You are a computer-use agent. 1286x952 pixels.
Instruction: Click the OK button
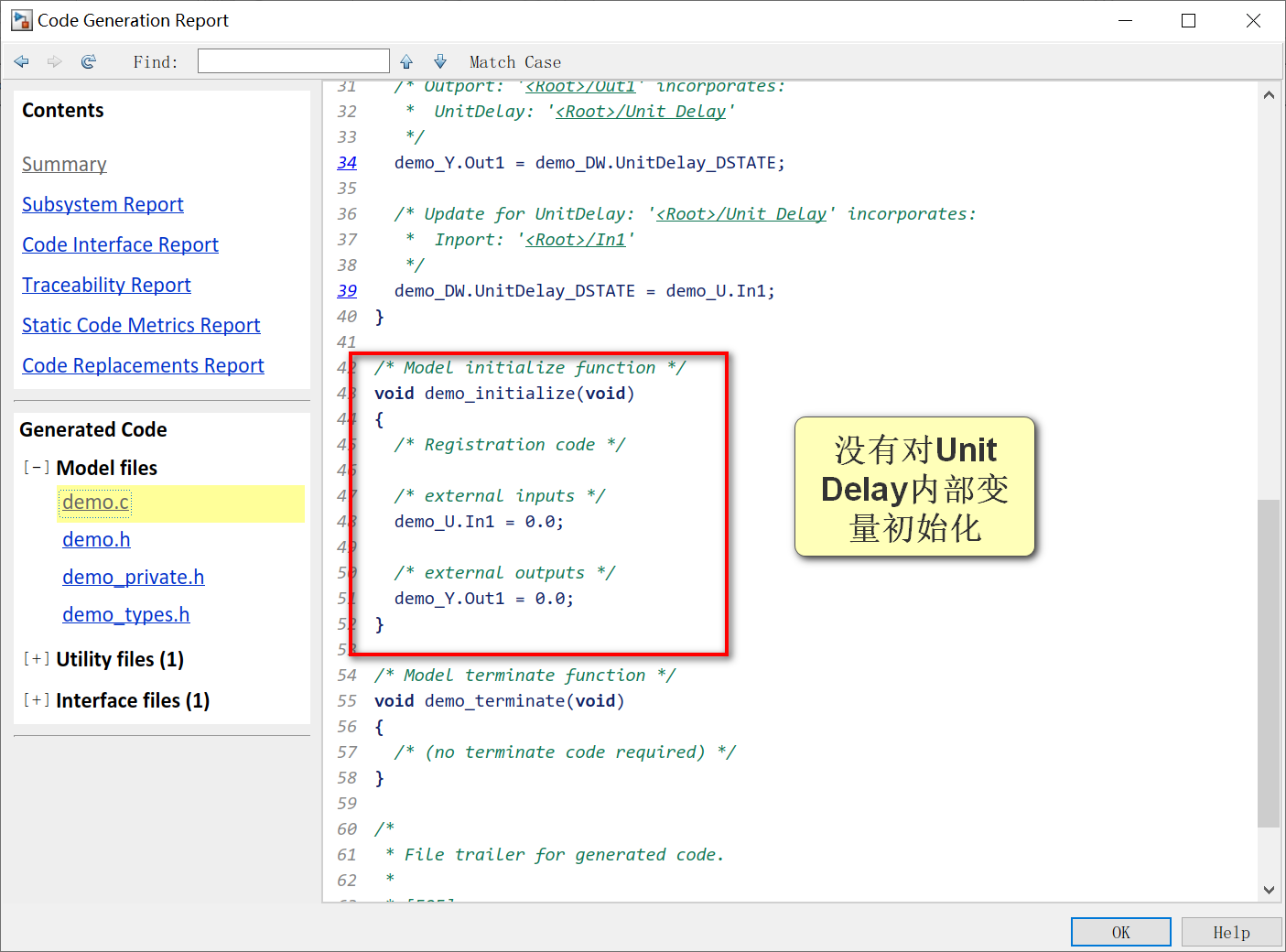[x=1121, y=932]
